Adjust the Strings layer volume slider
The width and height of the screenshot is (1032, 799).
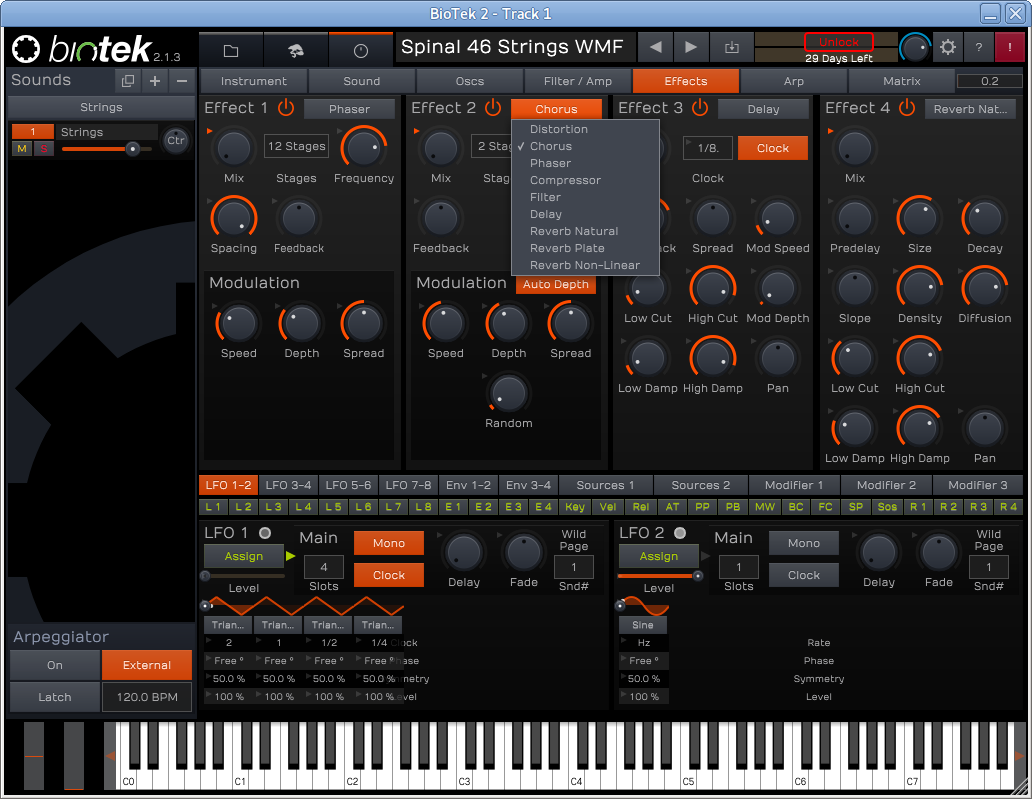click(x=107, y=149)
